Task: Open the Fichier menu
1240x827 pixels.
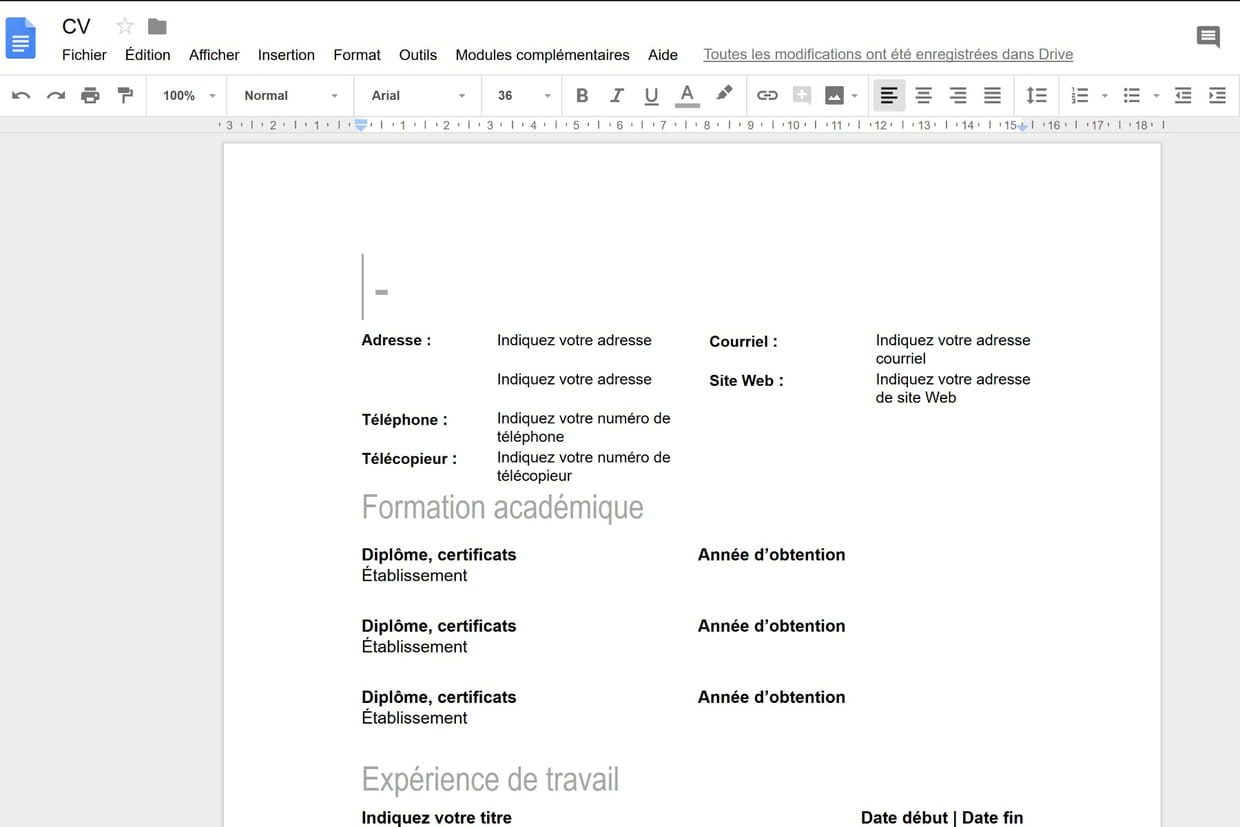Action: pyautogui.click(x=84, y=55)
